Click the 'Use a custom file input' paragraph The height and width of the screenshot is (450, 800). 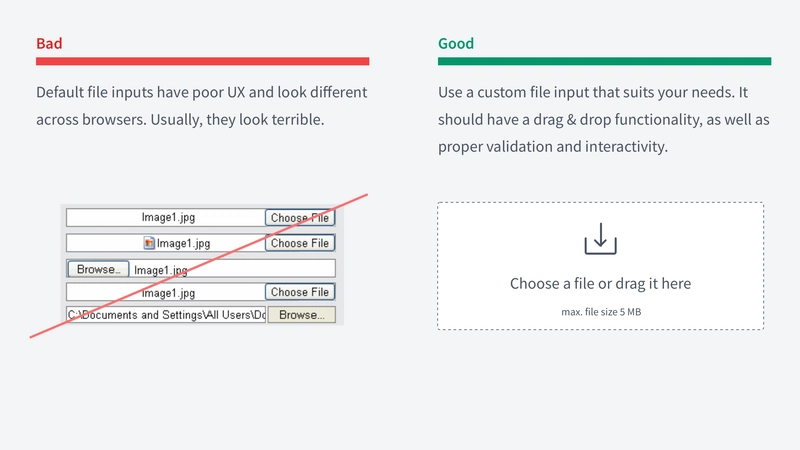604,119
